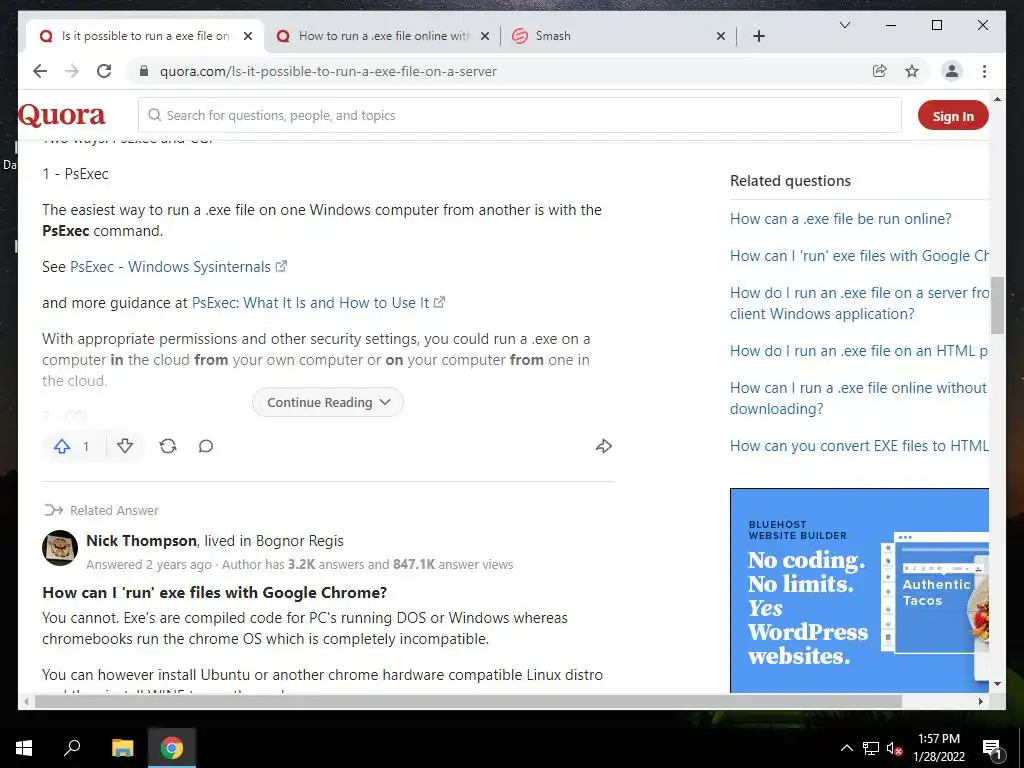Open 'run a .exe file online without downloading?'

[x=859, y=398]
